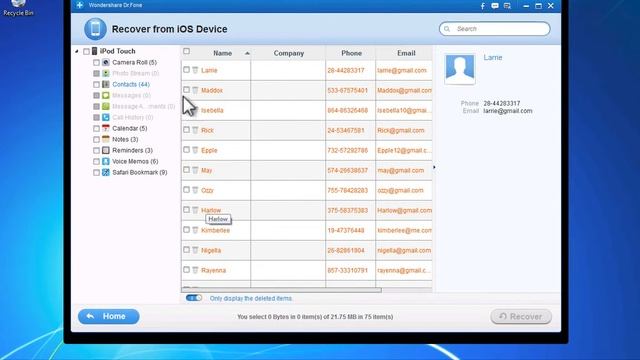
Task: Tick the checkbox for Larrie
Action: coord(187,70)
